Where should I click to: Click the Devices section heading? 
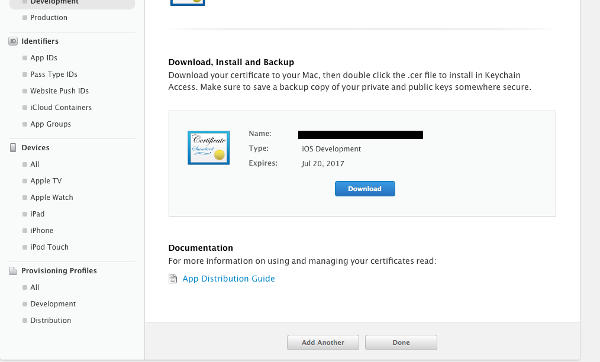click(35, 148)
